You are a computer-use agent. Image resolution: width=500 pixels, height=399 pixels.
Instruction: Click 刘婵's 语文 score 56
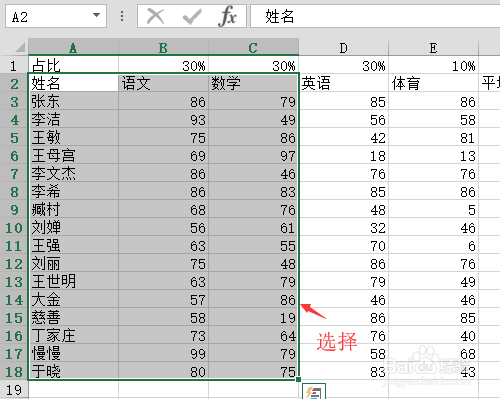coord(163,227)
